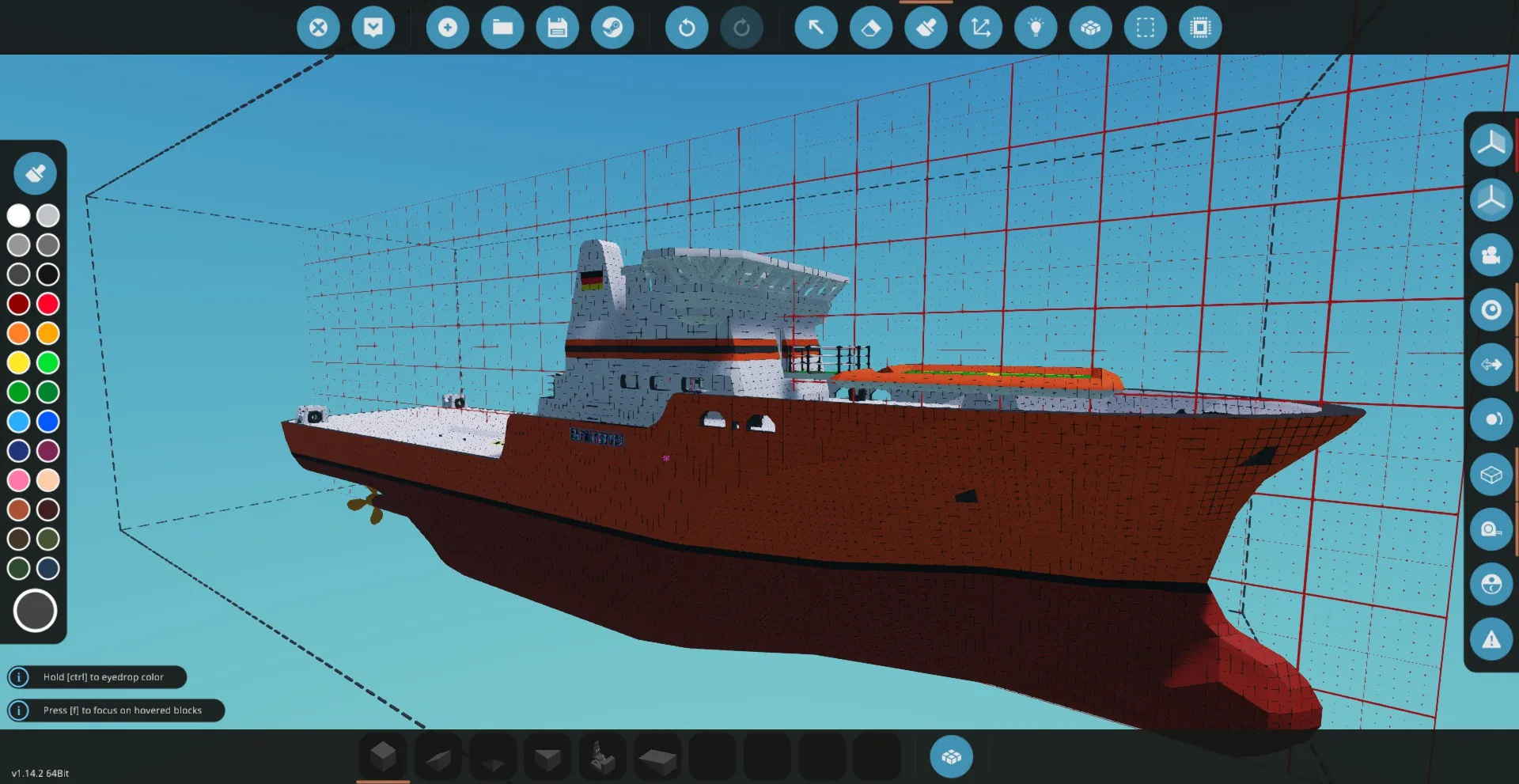Click the dashed selection box tool

[x=1145, y=28]
